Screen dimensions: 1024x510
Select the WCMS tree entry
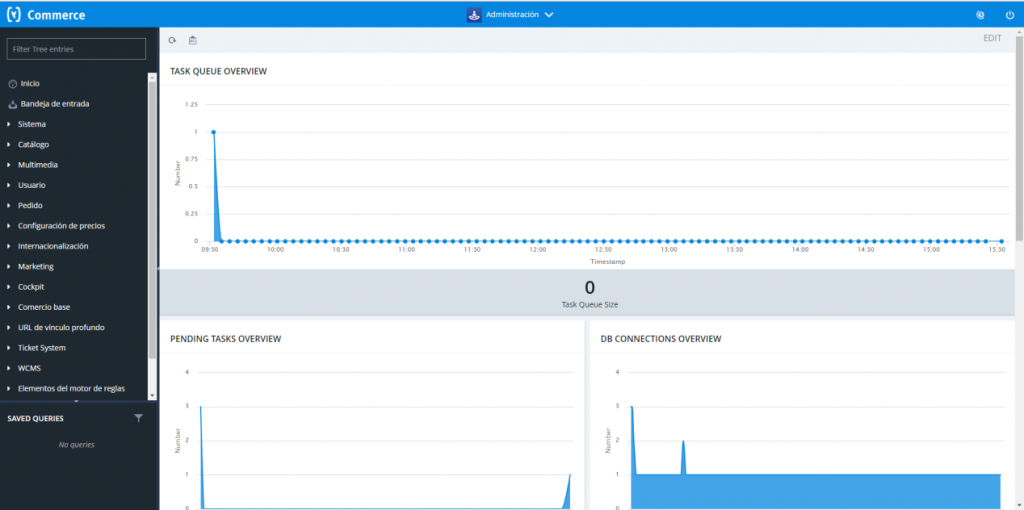[x=29, y=368]
